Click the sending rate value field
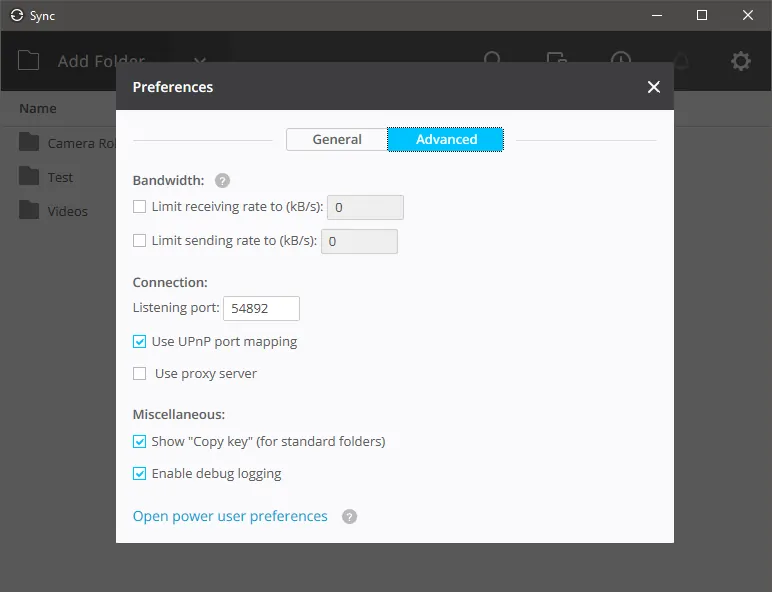This screenshot has width=772, height=592. click(x=359, y=241)
